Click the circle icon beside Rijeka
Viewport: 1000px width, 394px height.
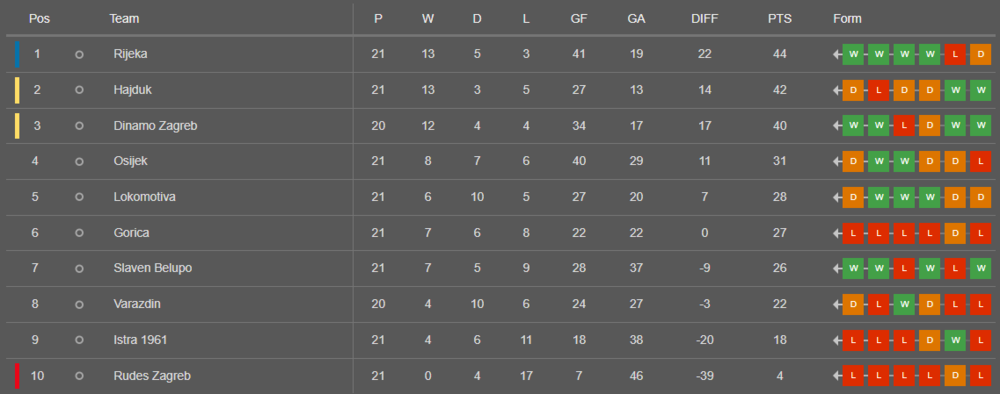(79, 55)
